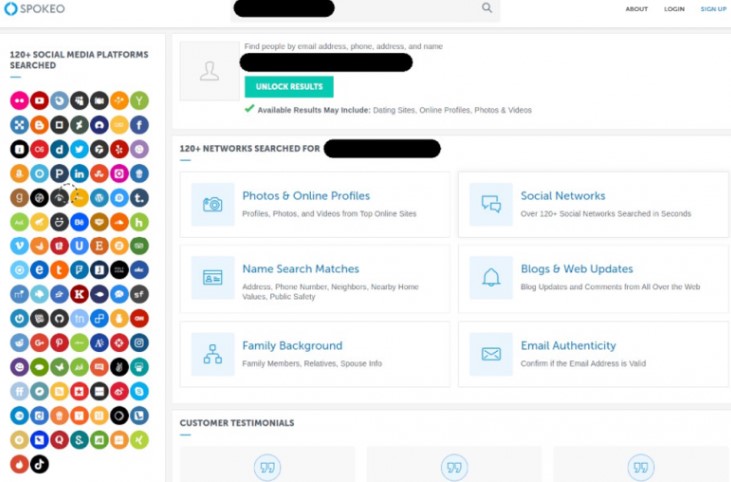Click the red YouTube icon
Viewport: 731px width, 482px height.
pyautogui.click(x=39, y=101)
